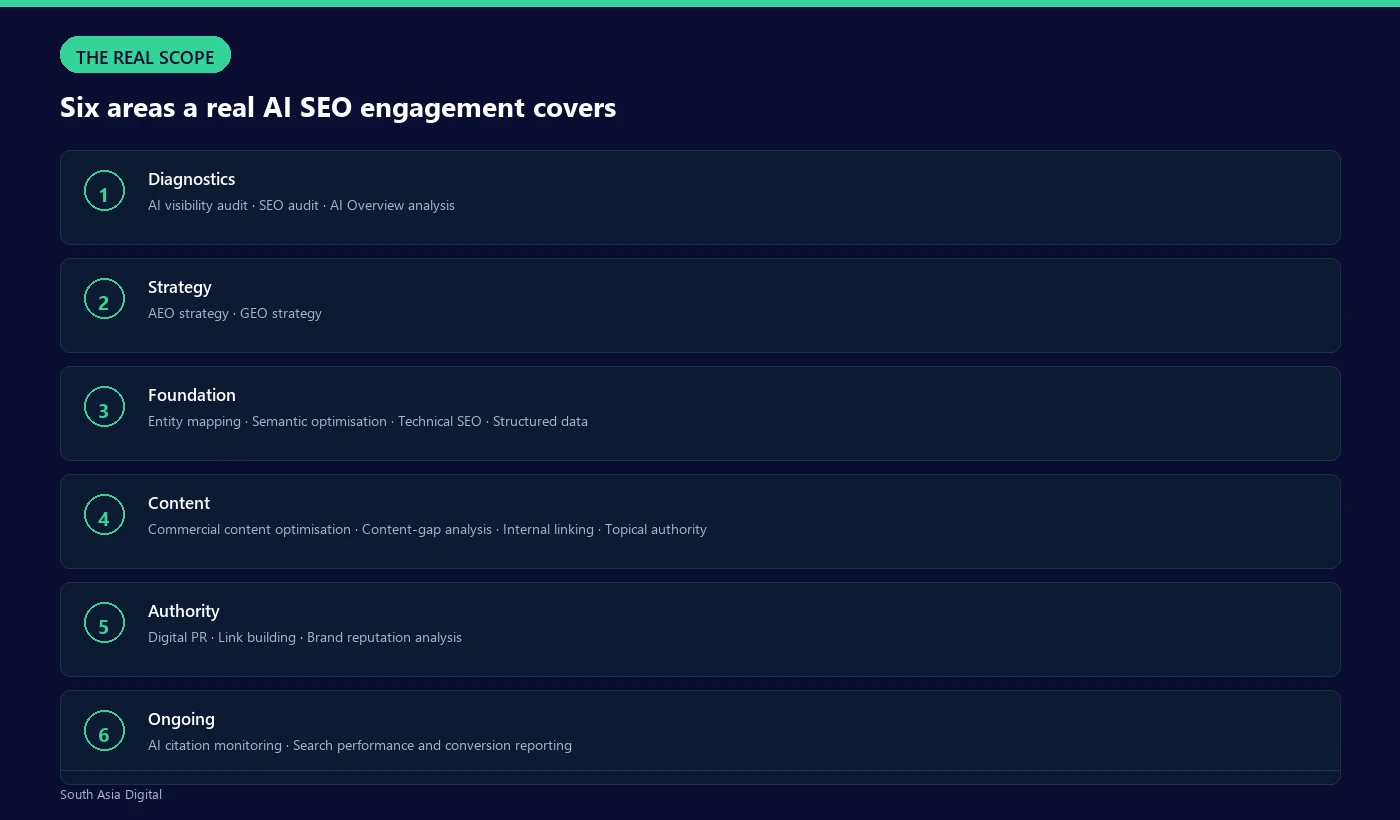Click THE REAL SCOPE badge
The width and height of the screenshot is (1400, 820).
point(145,55)
